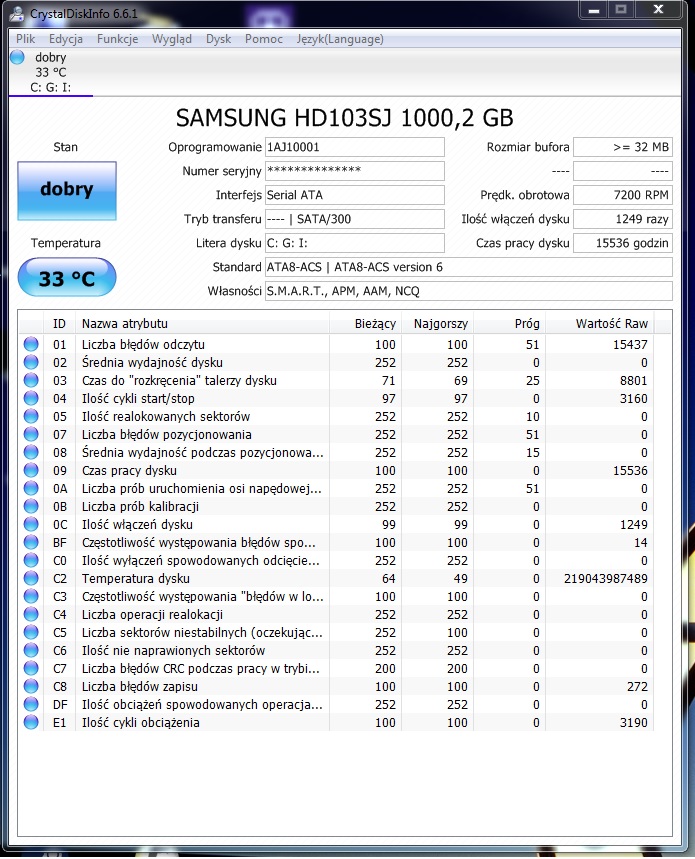Click the Rozmiar bufora field >= 32 MB
The width and height of the screenshot is (695, 859).
point(623,147)
